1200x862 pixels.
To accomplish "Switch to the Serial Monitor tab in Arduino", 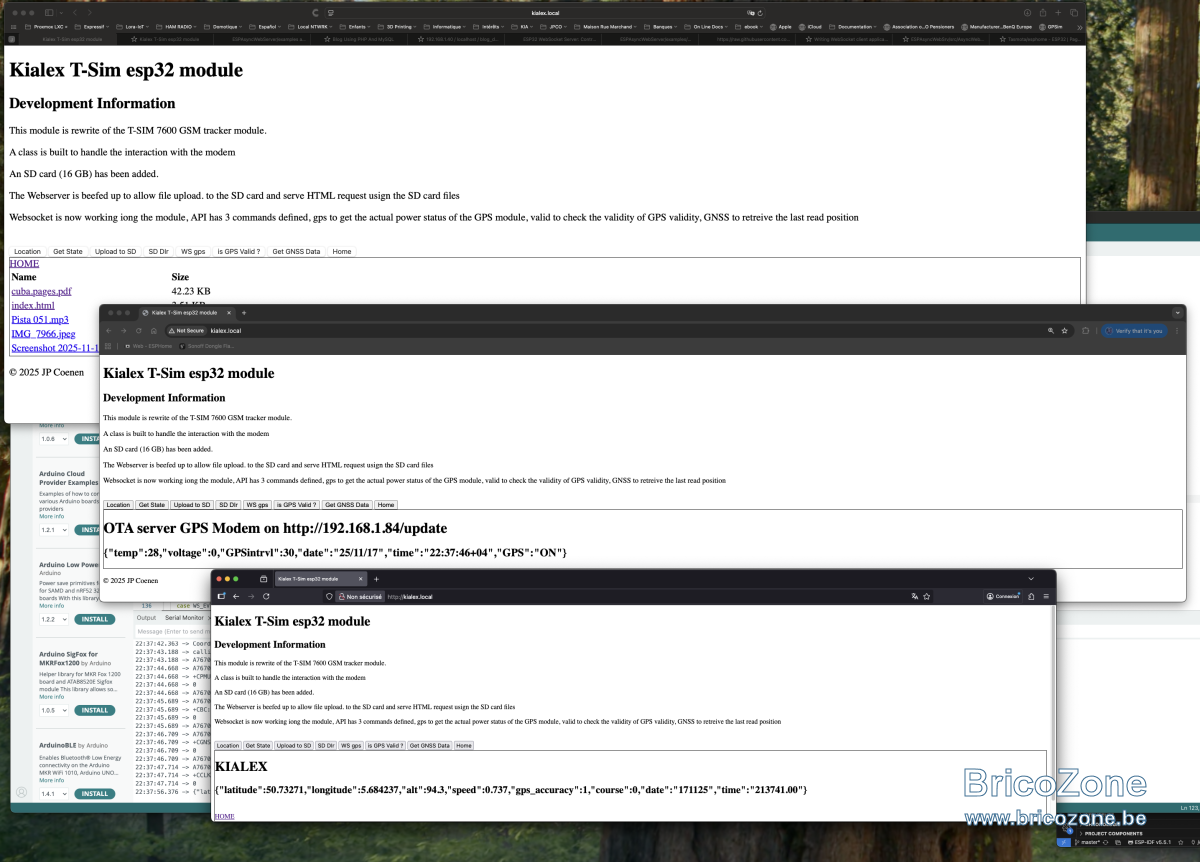I will 184,618.
